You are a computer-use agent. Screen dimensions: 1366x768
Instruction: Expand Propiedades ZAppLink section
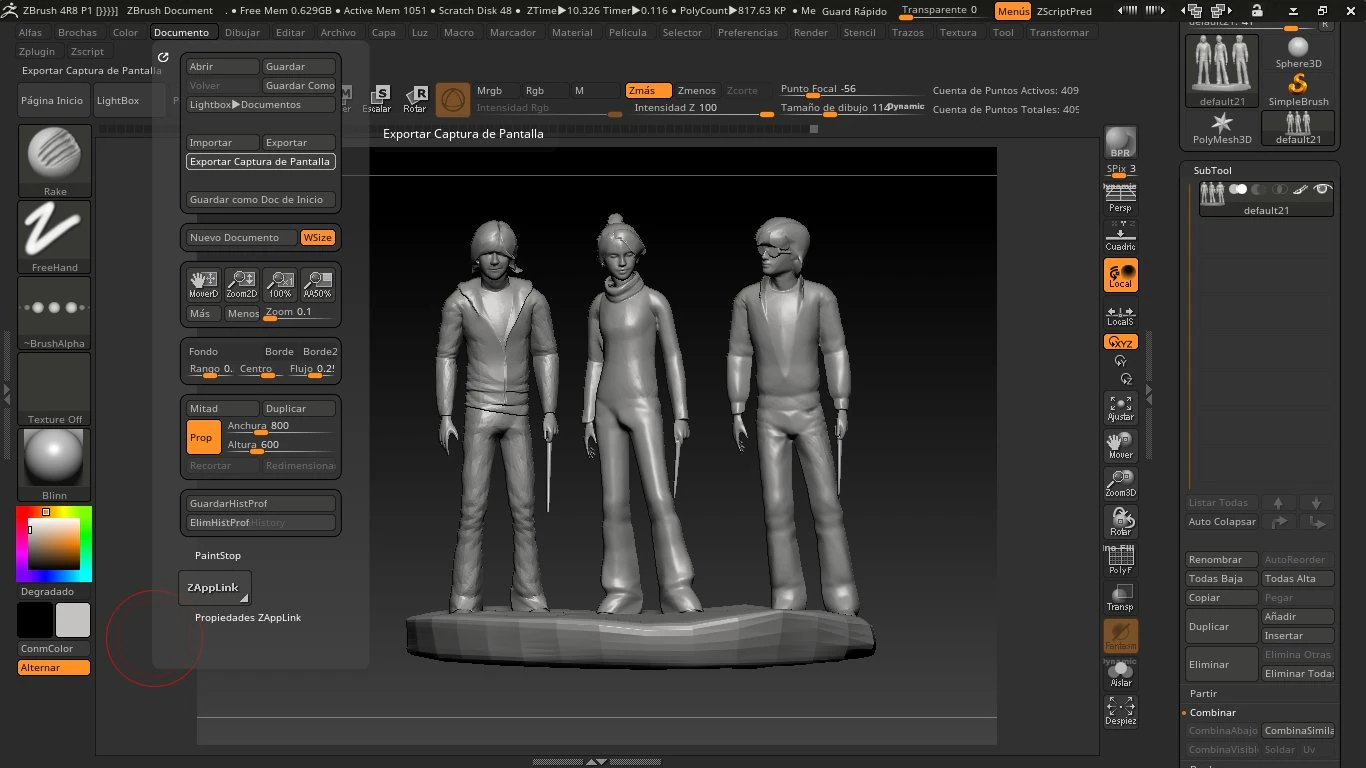coord(248,618)
